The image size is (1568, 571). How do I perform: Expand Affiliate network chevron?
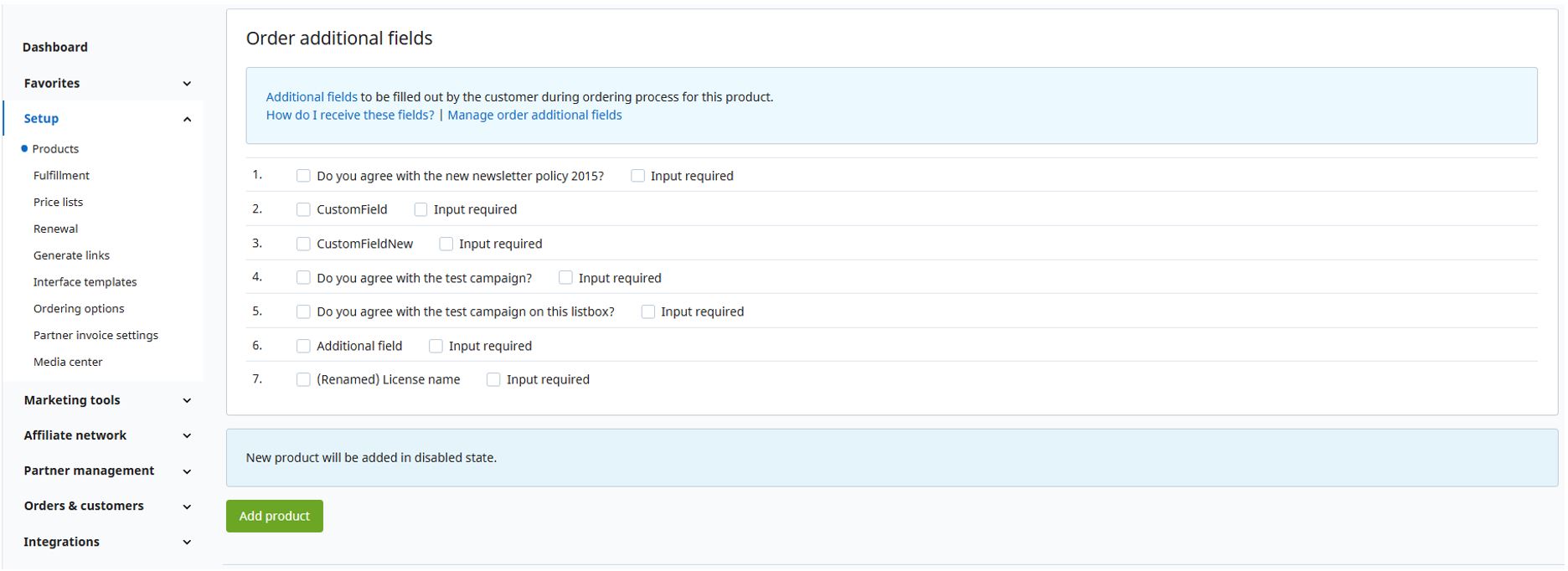click(x=187, y=435)
